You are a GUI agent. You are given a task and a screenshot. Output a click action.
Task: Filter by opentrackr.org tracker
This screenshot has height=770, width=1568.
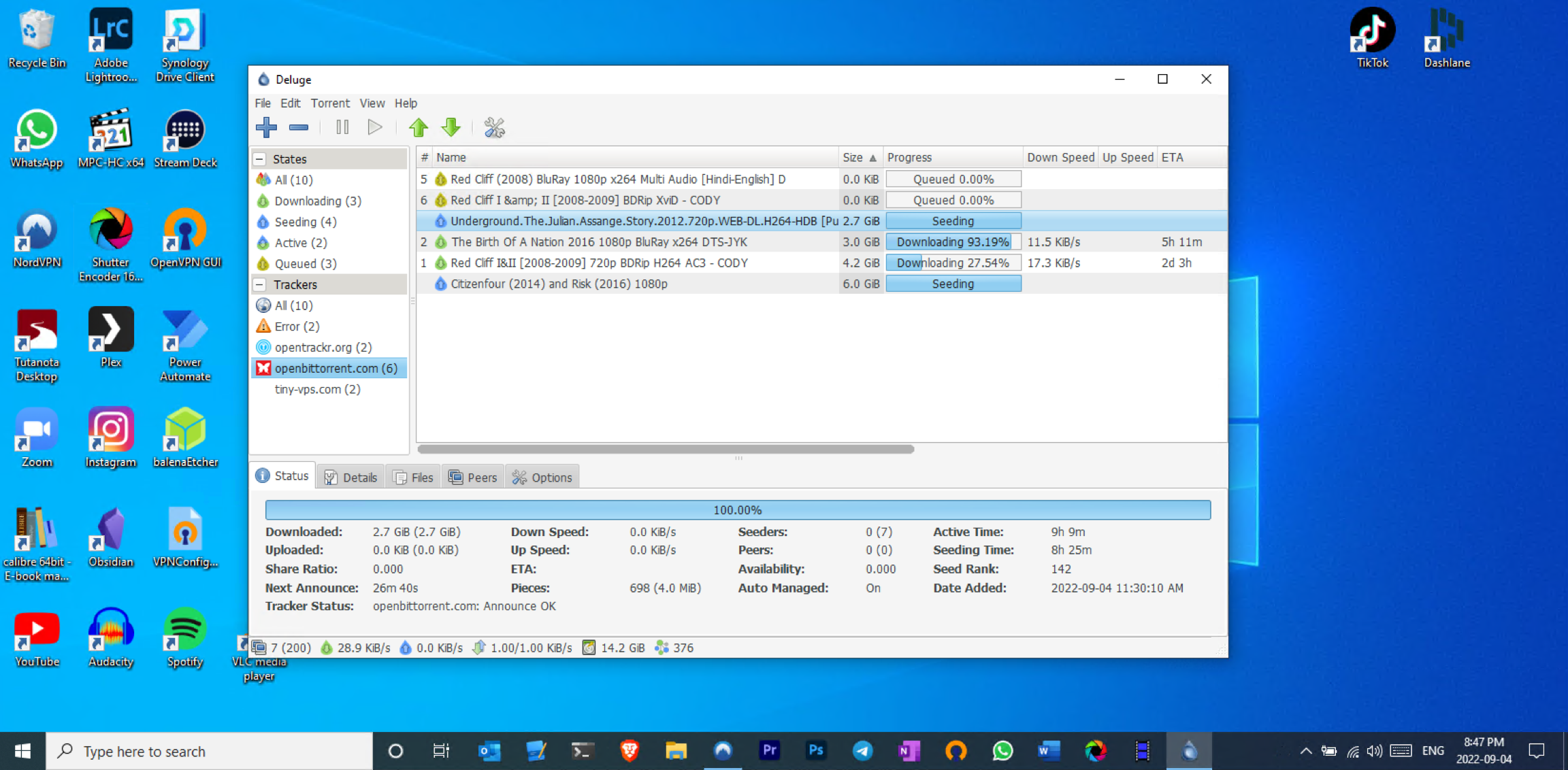(x=323, y=348)
